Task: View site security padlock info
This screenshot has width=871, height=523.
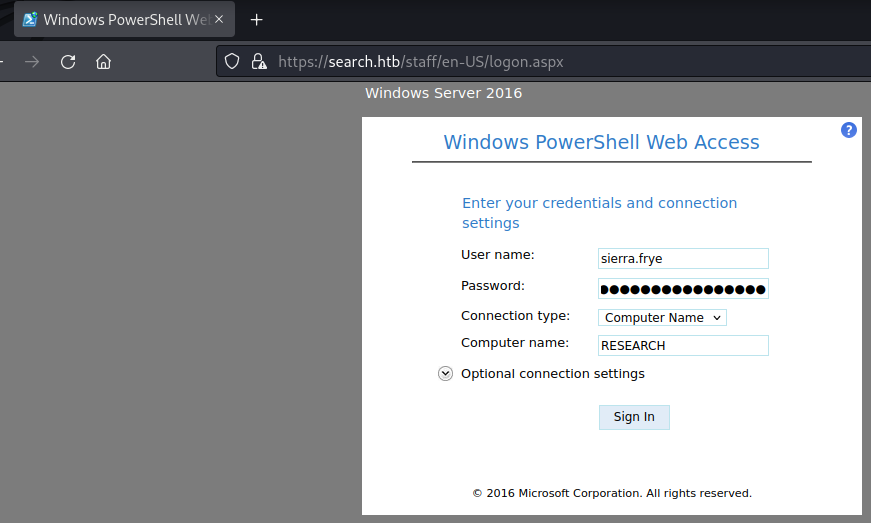Action: pos(259,61)
